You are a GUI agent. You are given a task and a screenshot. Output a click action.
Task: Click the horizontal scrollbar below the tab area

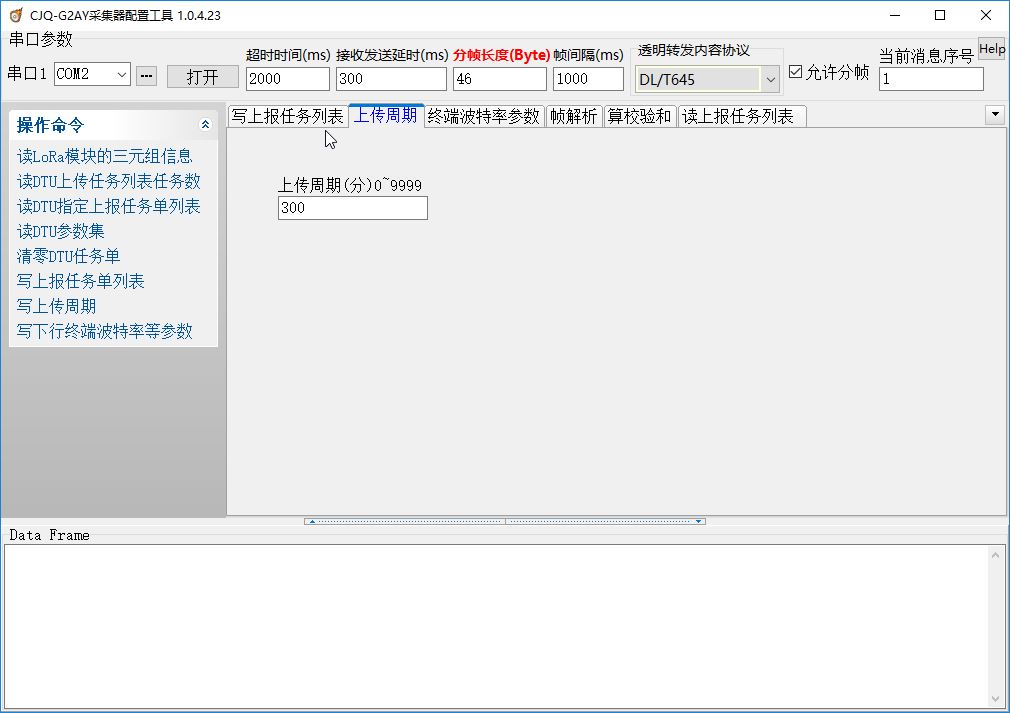(505, 520)
